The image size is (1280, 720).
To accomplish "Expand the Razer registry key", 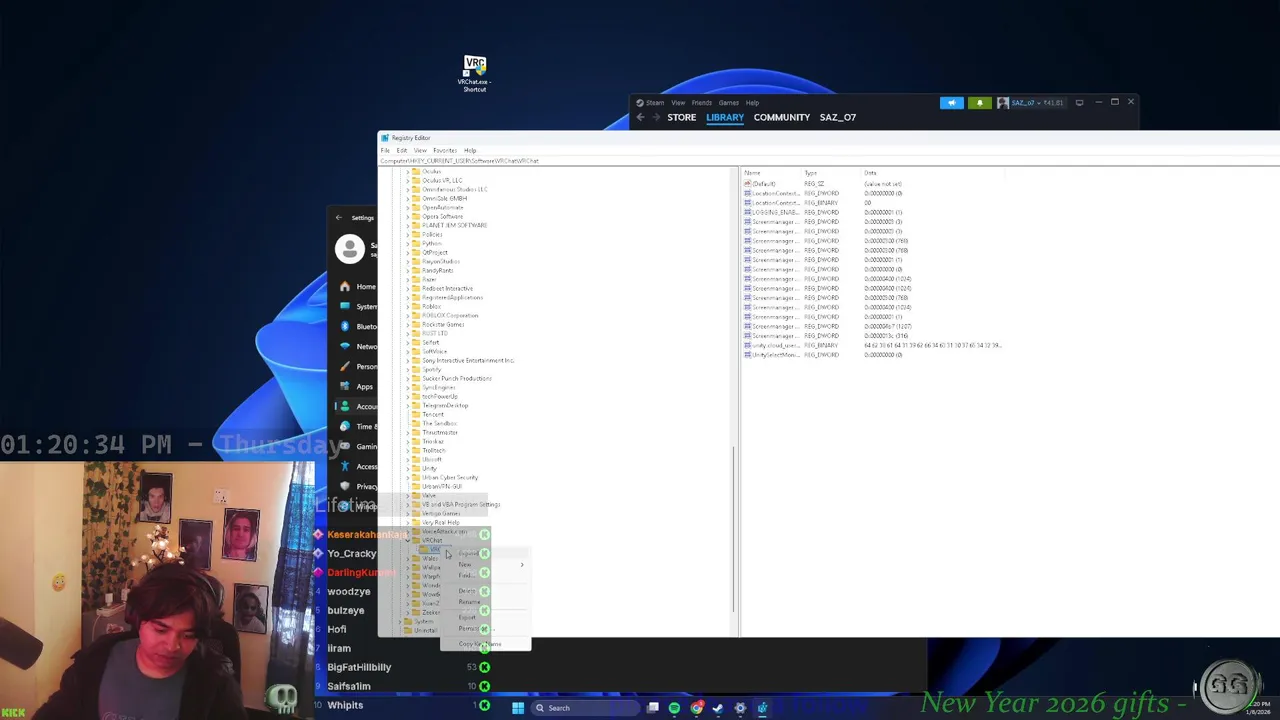I will point(407,279).
